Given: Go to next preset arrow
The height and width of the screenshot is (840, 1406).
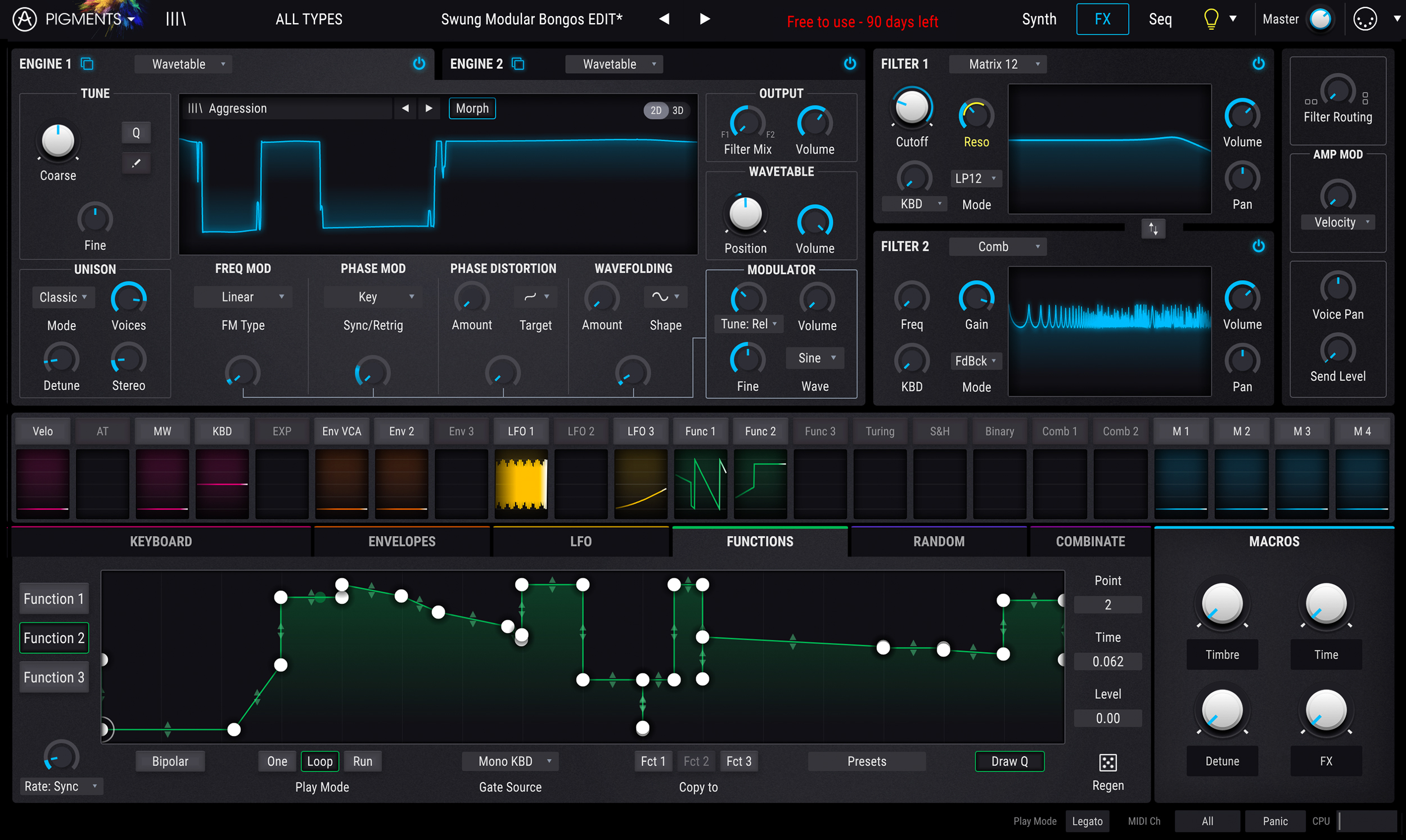Looking at the screenshot, I should point(705,19).
